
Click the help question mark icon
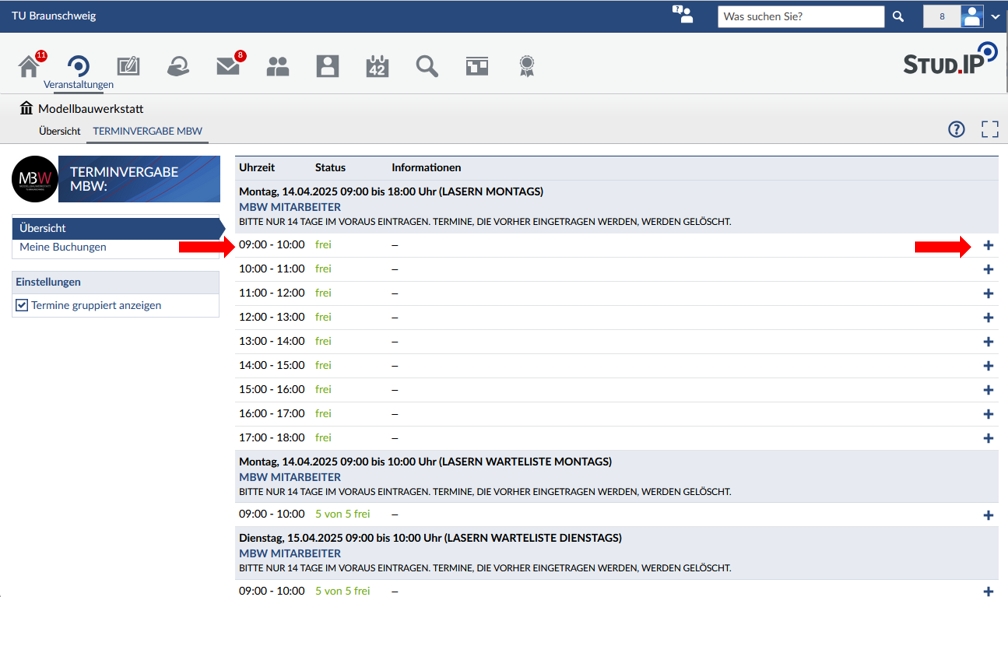tap(957, 129)
